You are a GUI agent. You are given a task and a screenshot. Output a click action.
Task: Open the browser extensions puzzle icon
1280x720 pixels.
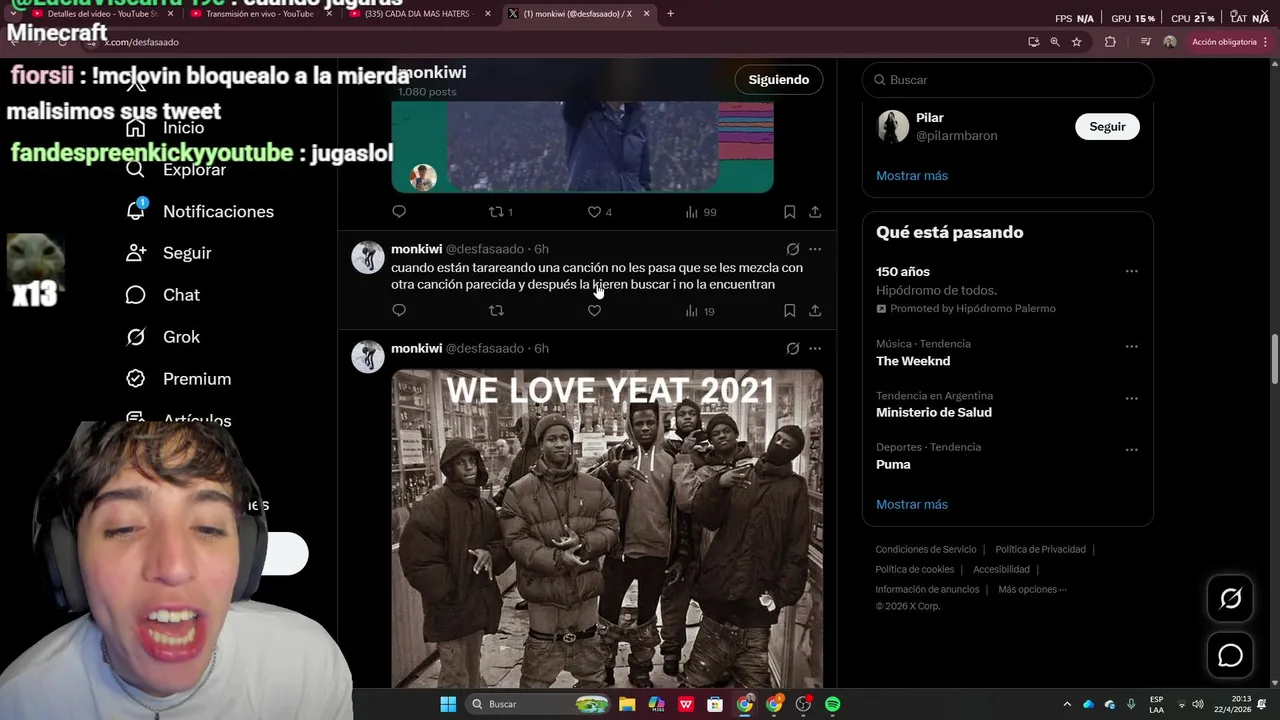point(1110,42)
